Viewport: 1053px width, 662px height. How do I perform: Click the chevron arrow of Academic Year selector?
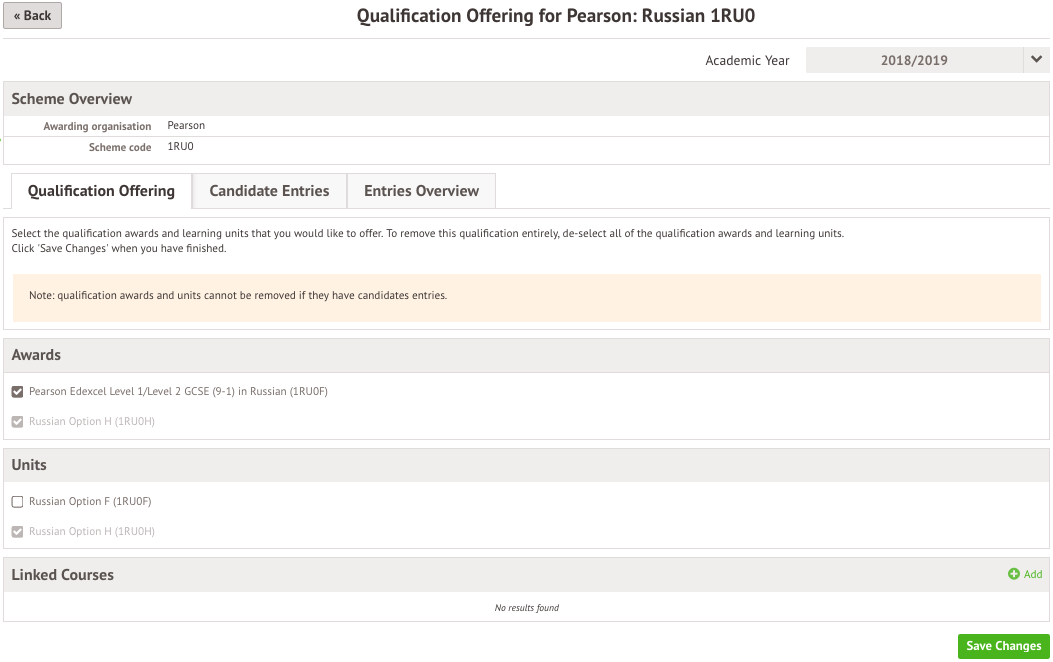(x=1036, y=60)
